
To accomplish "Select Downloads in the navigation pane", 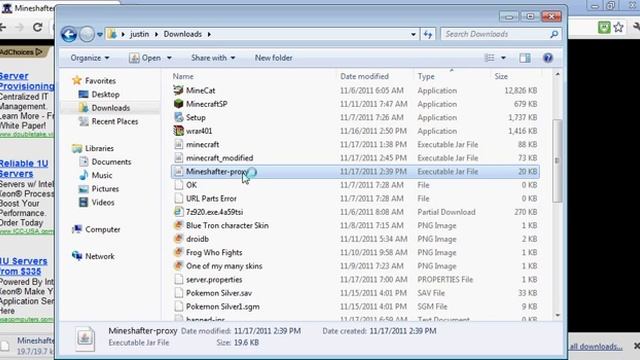I will point(110,108).
